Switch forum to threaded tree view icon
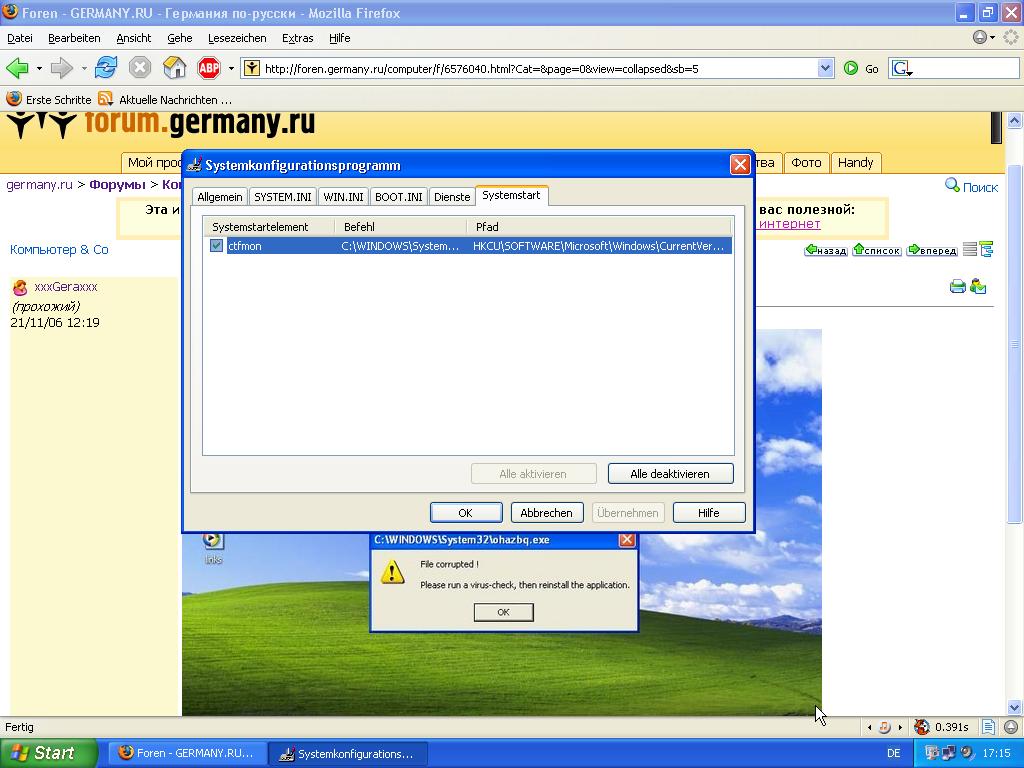Viewport: 1024px width, 768px height. point(986,249)
